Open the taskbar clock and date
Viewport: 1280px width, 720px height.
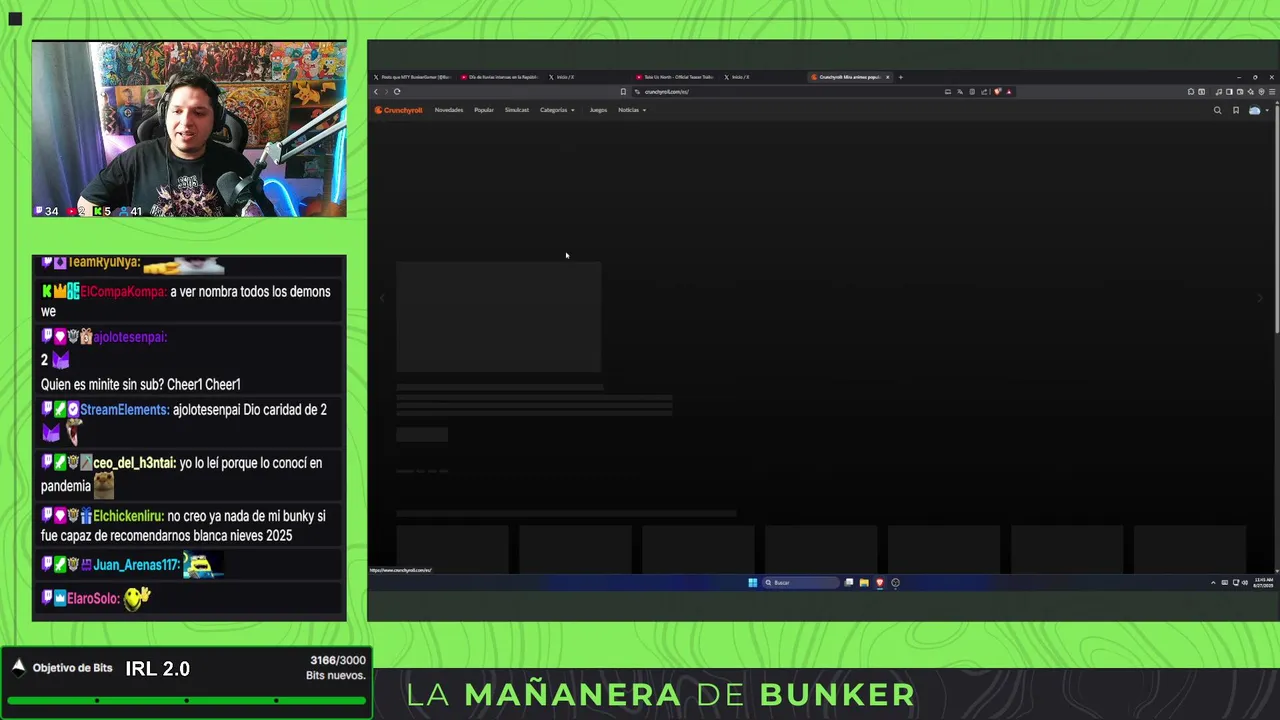point(1263,583)
